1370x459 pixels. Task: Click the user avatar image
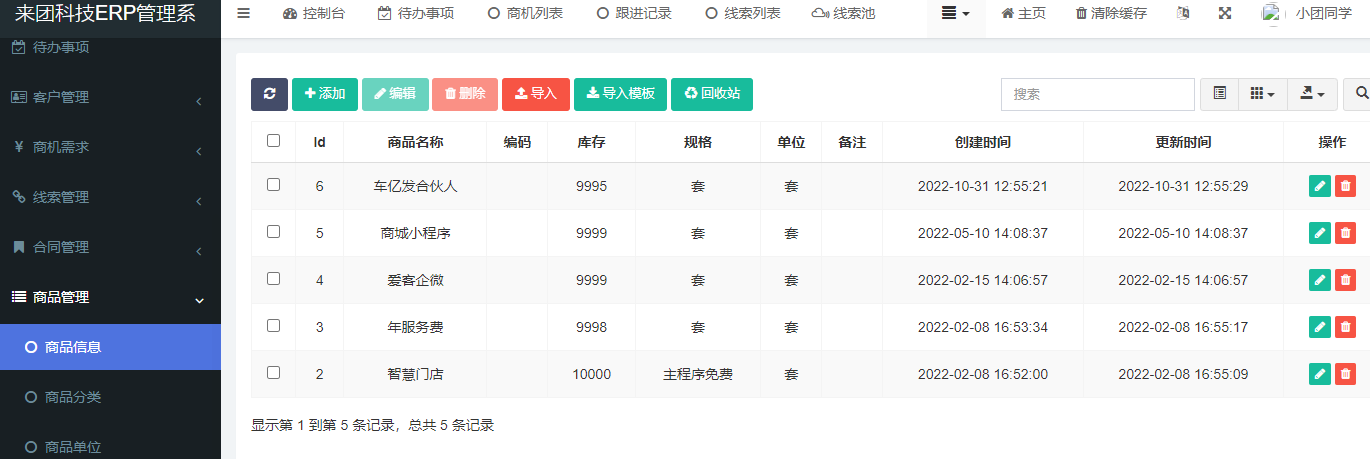pos(1272,14)
